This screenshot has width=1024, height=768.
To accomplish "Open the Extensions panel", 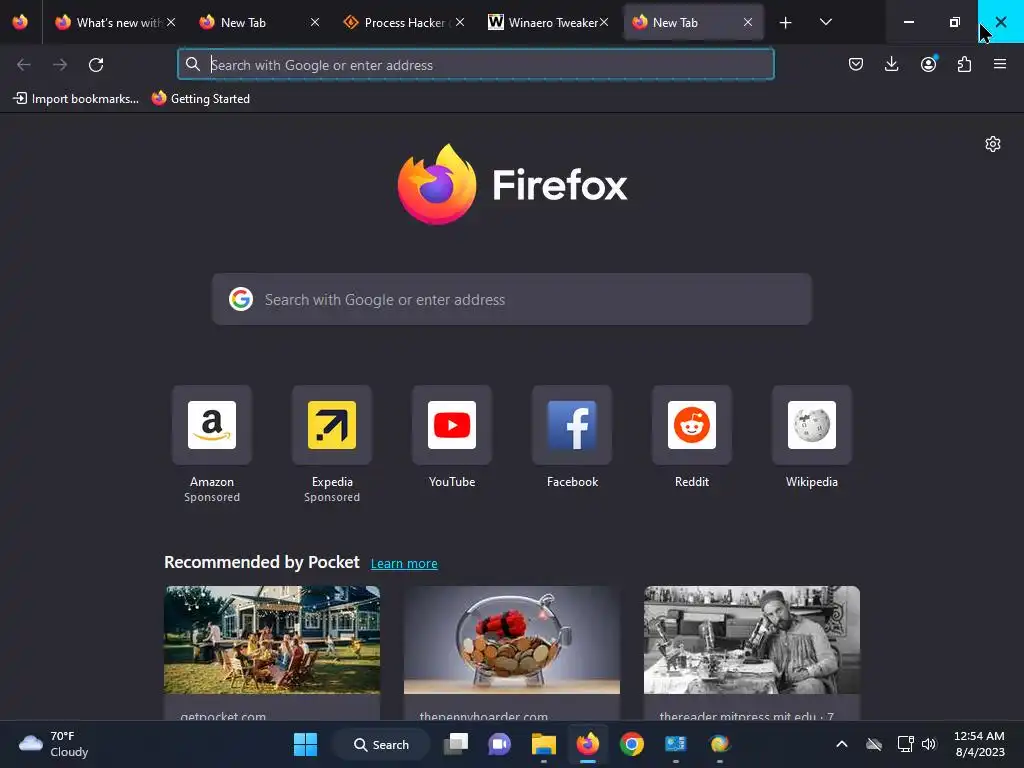I will [x=964, y=64].
